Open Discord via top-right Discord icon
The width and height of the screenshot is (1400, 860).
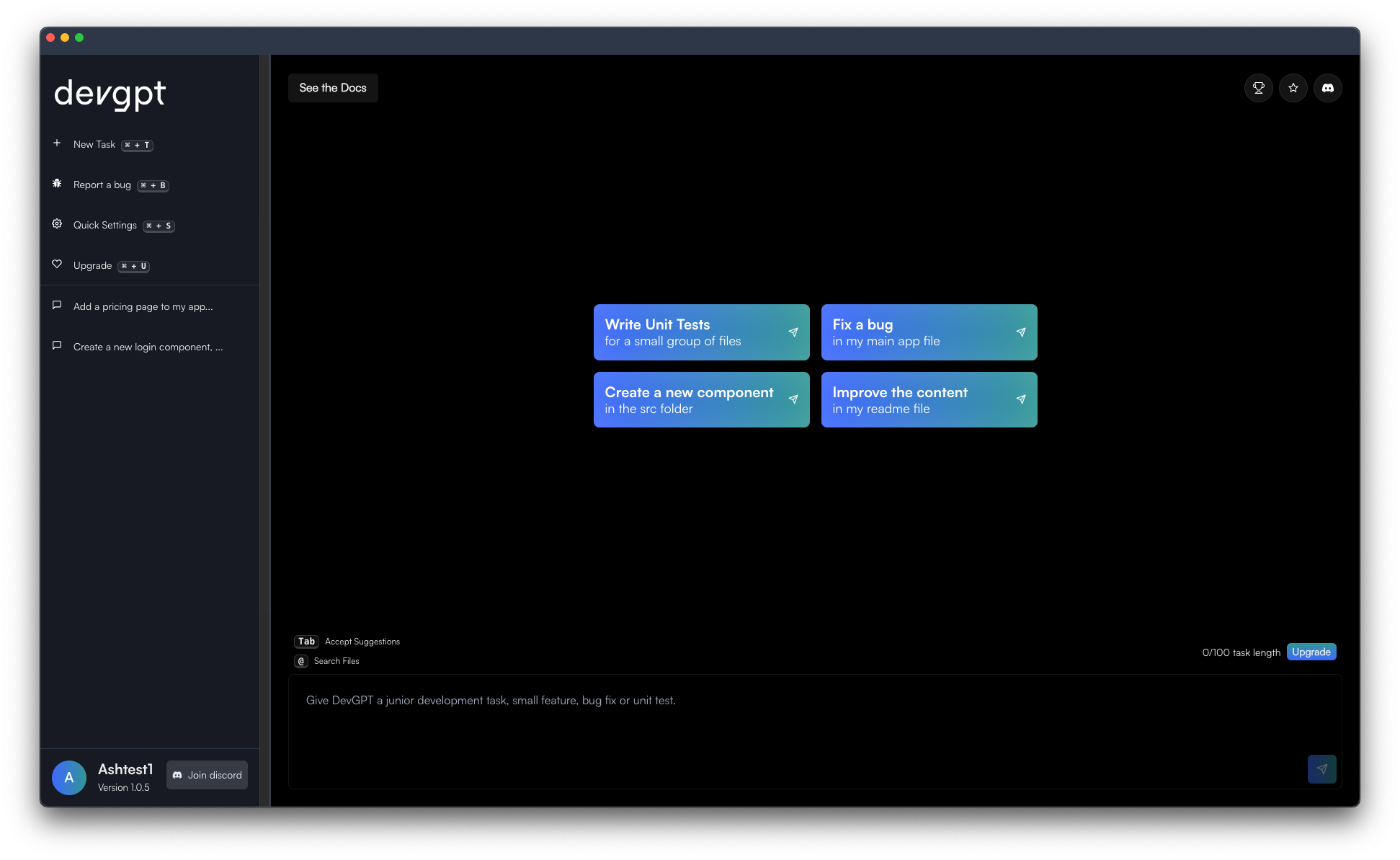pos(1327,88)
